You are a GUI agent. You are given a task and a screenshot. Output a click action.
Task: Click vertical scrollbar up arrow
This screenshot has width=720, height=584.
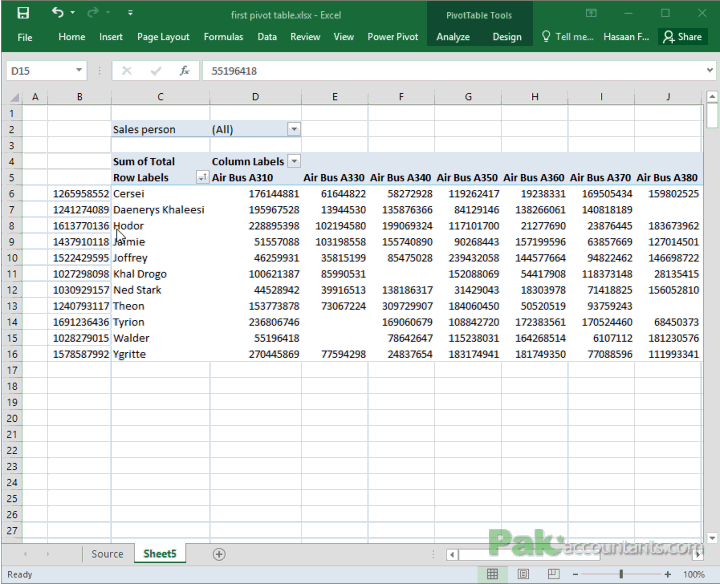(712, 96)
